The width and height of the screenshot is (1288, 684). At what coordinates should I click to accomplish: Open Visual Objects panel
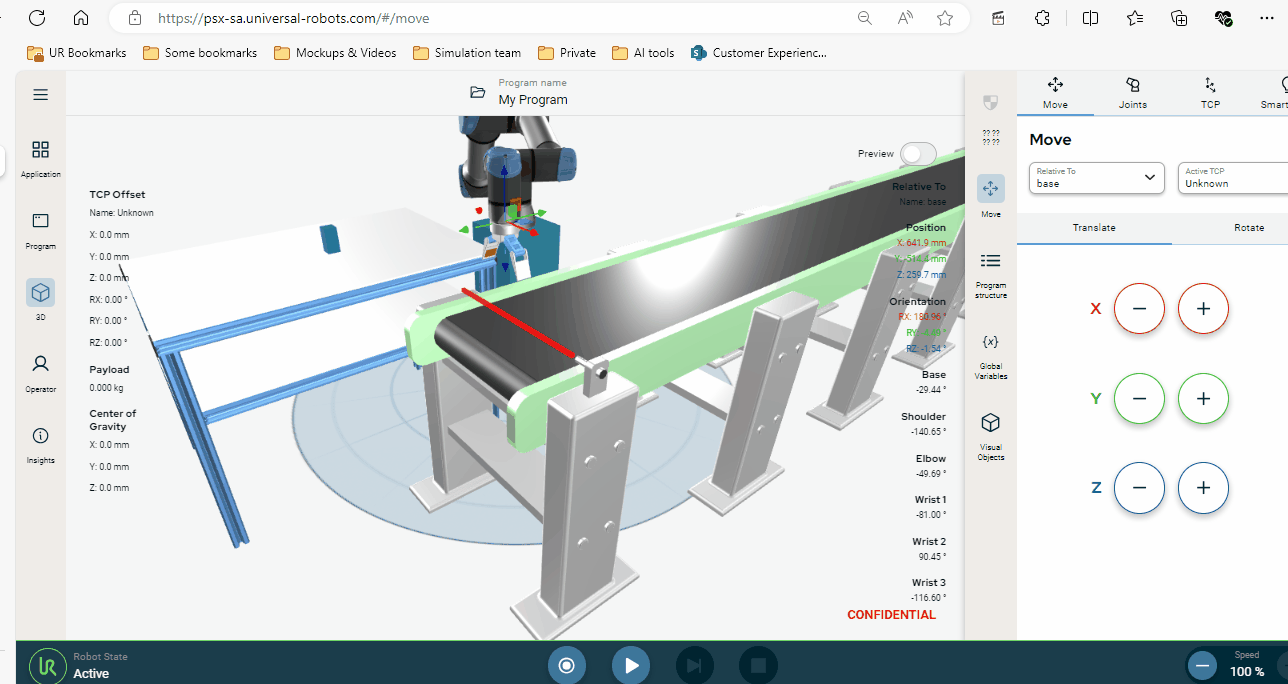coord(990,437)
